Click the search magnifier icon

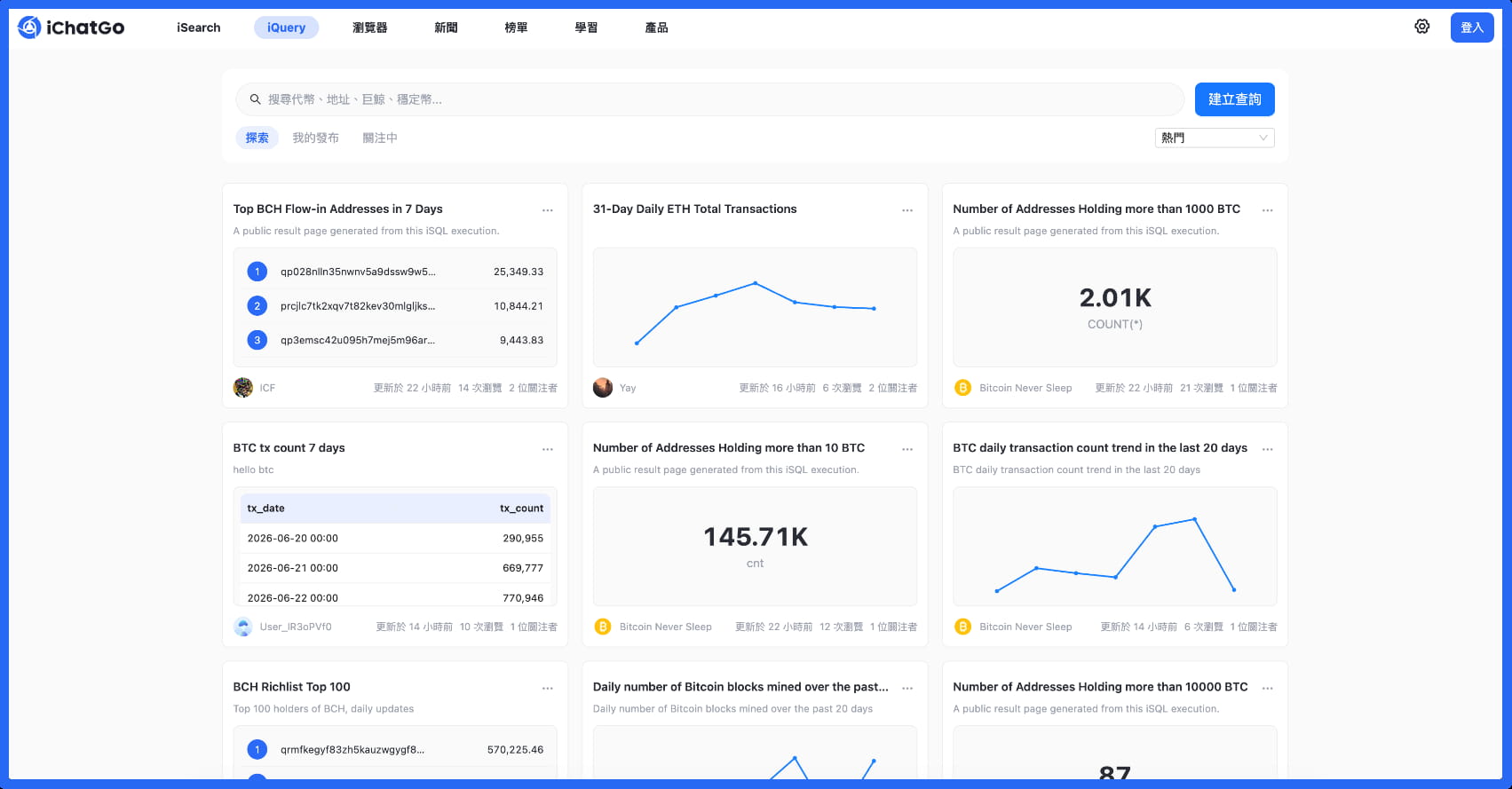click(255, 99)
